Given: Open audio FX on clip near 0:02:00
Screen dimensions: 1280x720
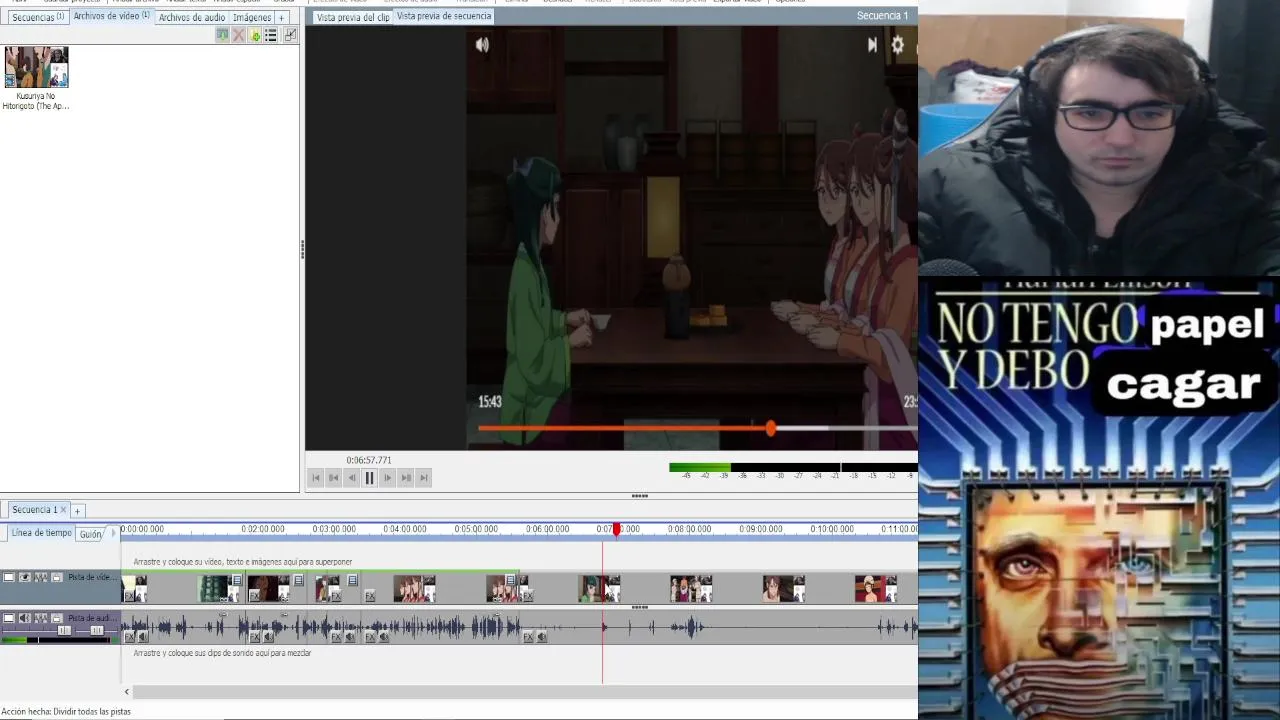Looking at the screenshot, I should 254,636.
